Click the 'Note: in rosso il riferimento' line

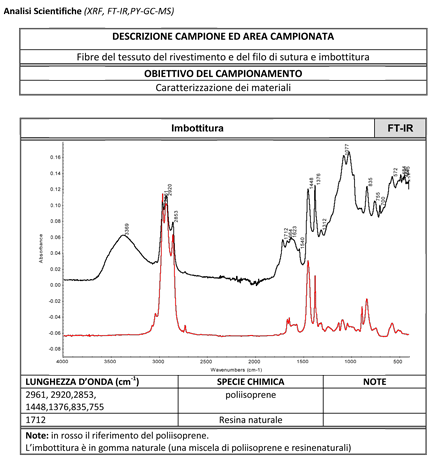(x=117, y=436)
